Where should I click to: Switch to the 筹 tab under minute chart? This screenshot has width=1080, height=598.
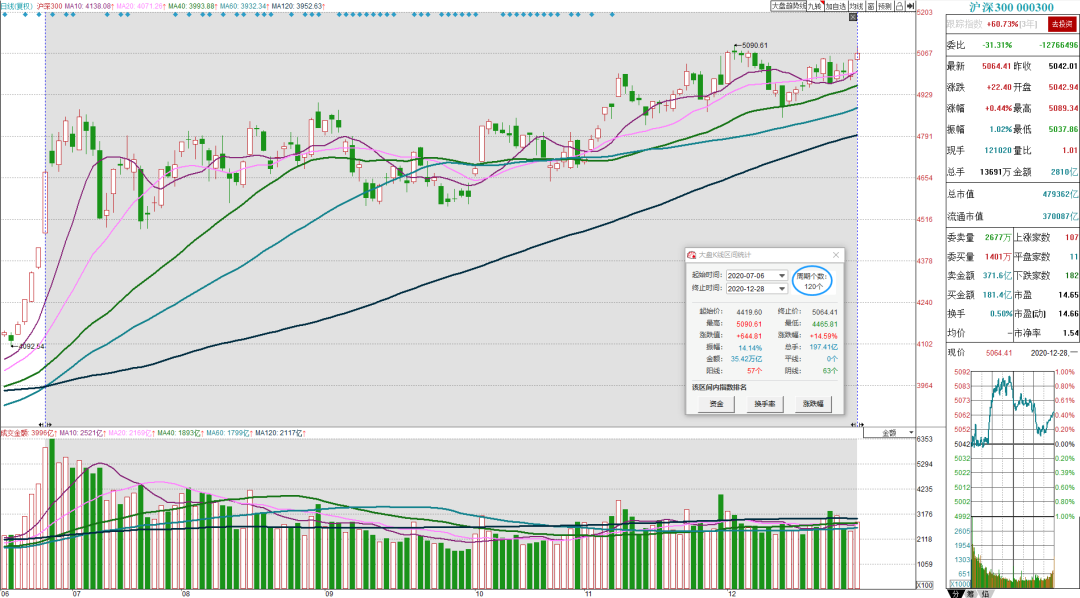tap(970, 593)
